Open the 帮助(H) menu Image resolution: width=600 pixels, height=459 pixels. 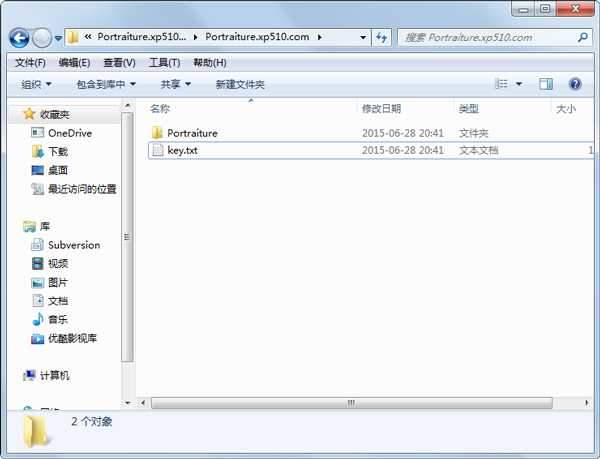tap(210, 62)
